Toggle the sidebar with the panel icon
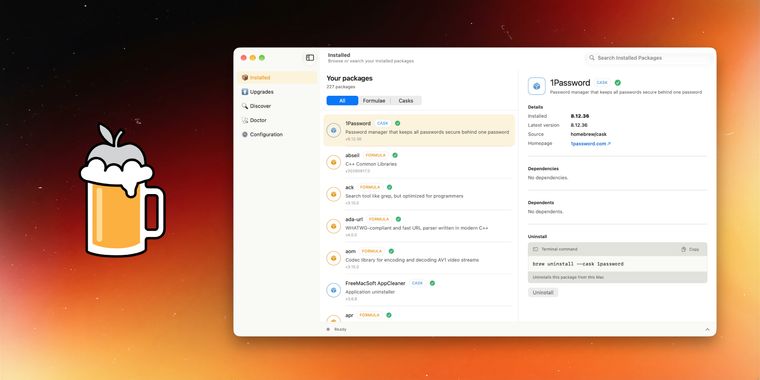 coord(310,58)
